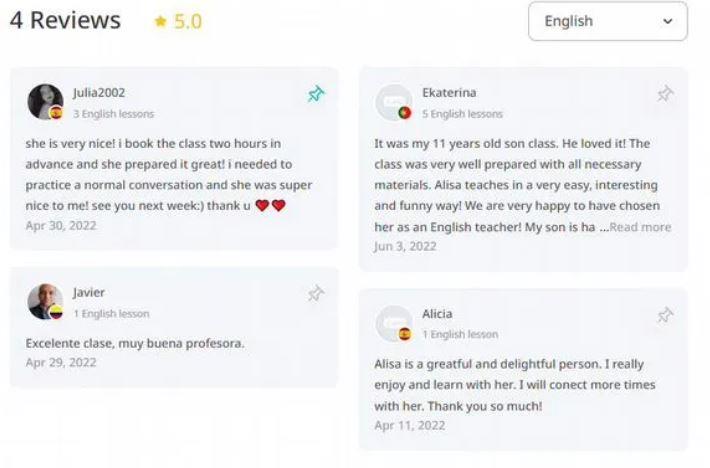710x468 pixels.
Task: Click Alicia's avatar icon
Action: point(393,323)
